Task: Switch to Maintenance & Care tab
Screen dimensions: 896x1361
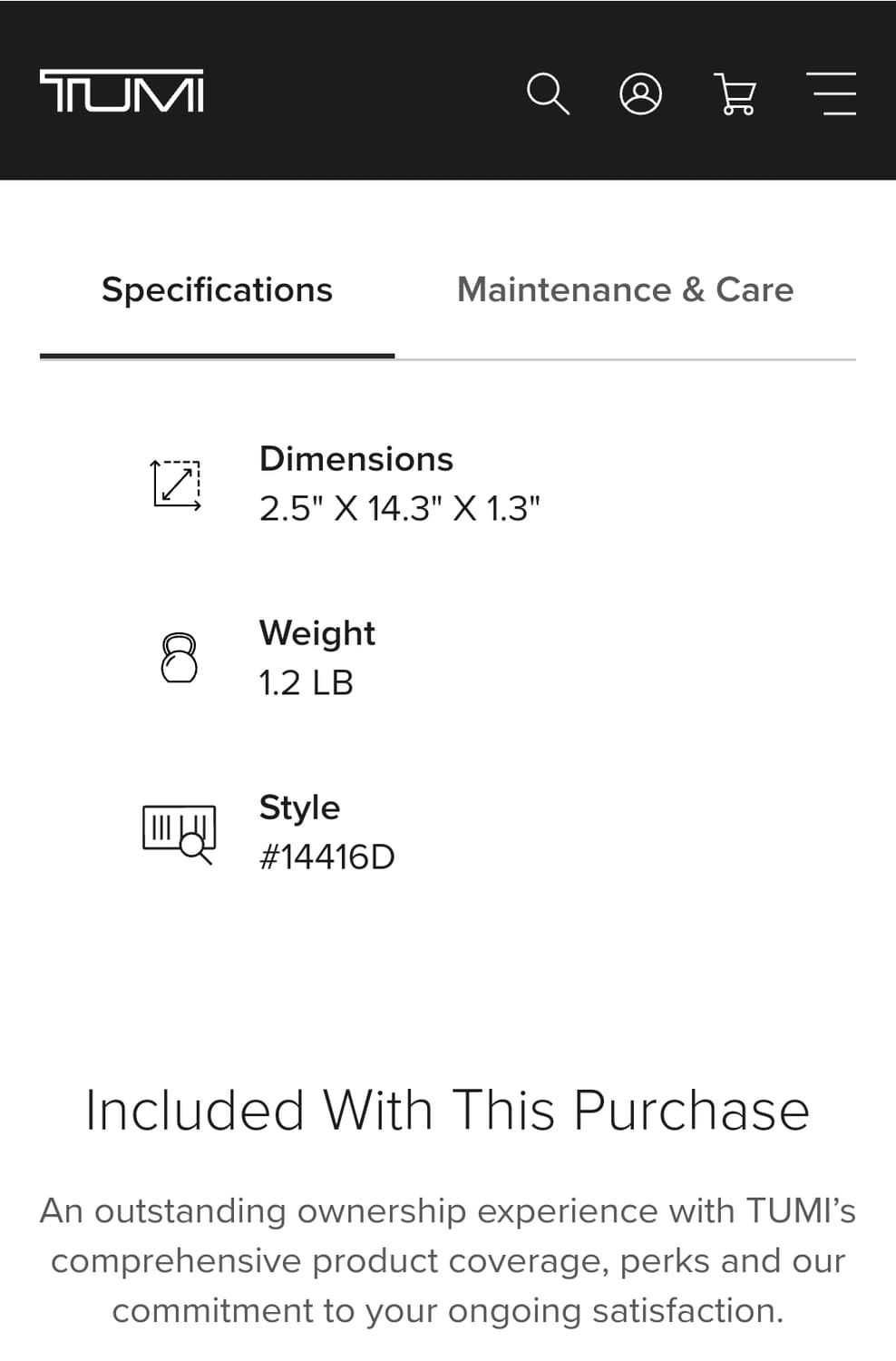Action: point(625,290)
